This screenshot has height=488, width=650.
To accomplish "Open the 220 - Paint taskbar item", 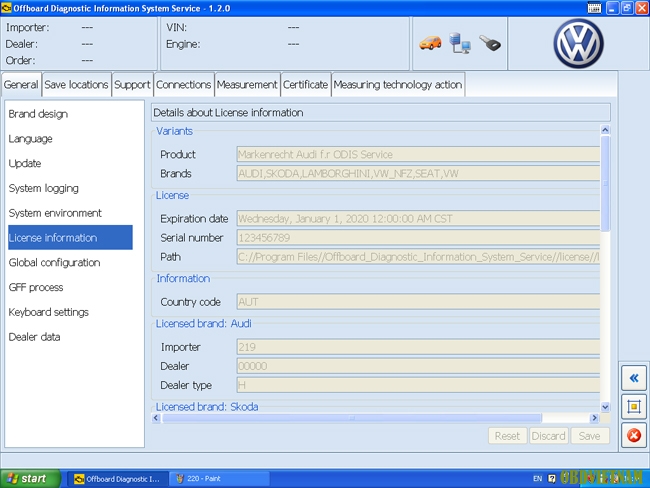I will [x=219, y=478].
